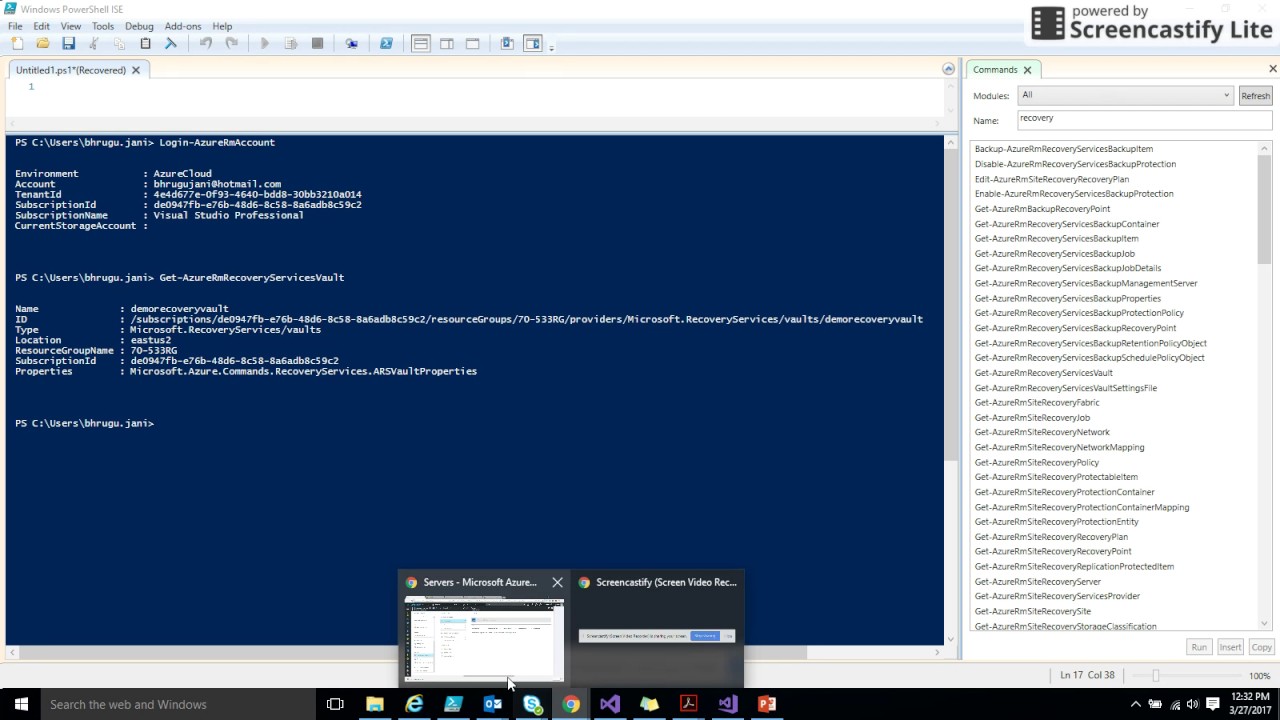Image resolution: width=1280 pixels, height=720 pixels.
Task: Select Get-AzureRmBackupRecoveryPoint command
Action: [1042, 209]
